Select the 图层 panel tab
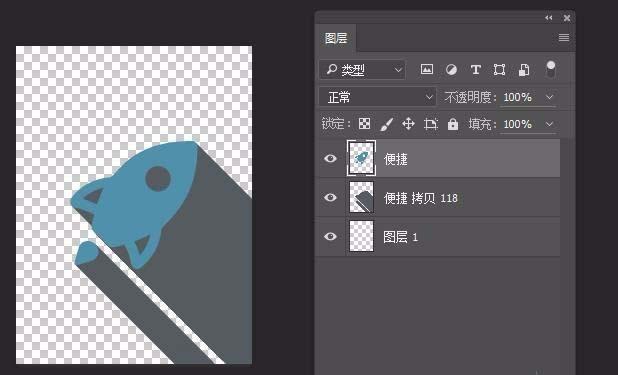618x375 pixels. pyautogui.click(x=336, y=38)
